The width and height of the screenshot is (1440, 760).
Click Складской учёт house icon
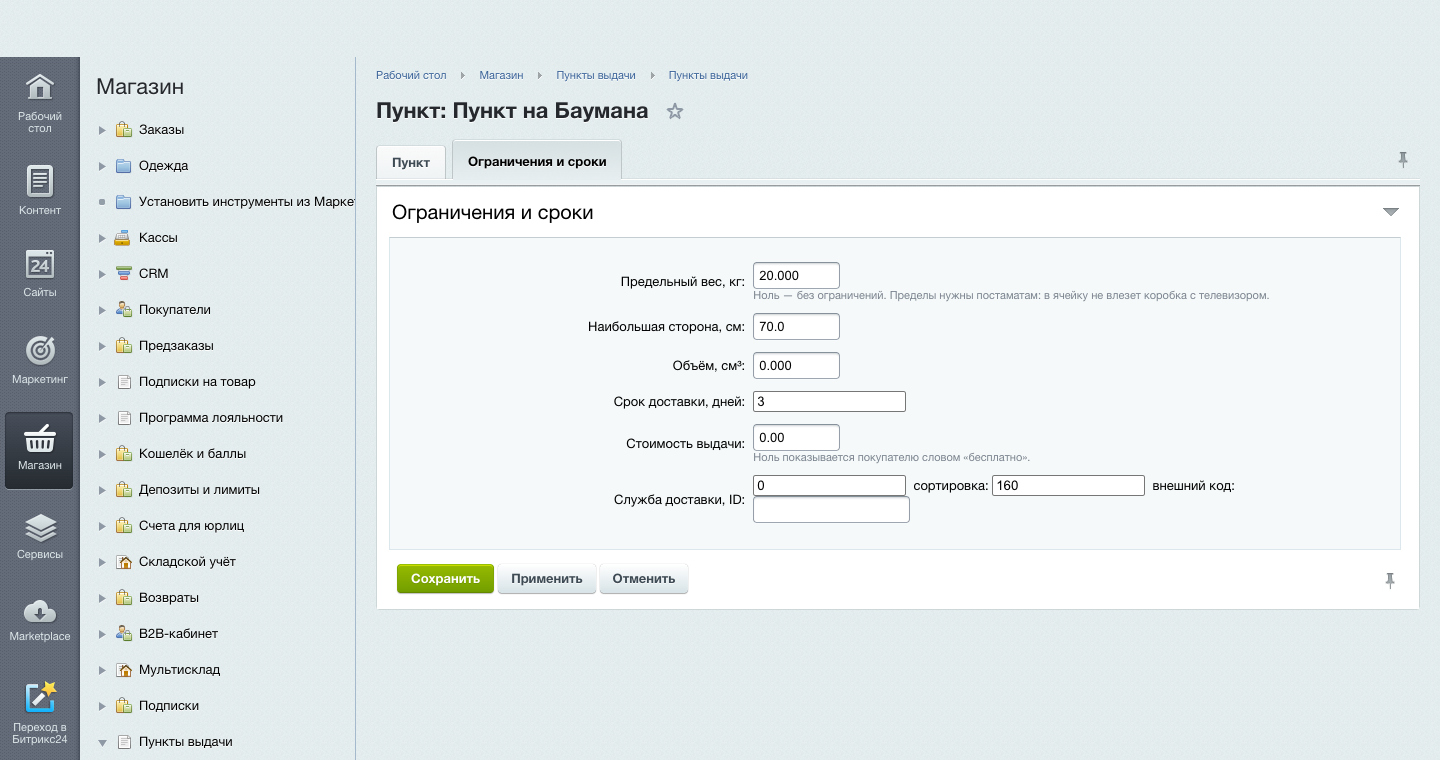(x=123, y=562)
